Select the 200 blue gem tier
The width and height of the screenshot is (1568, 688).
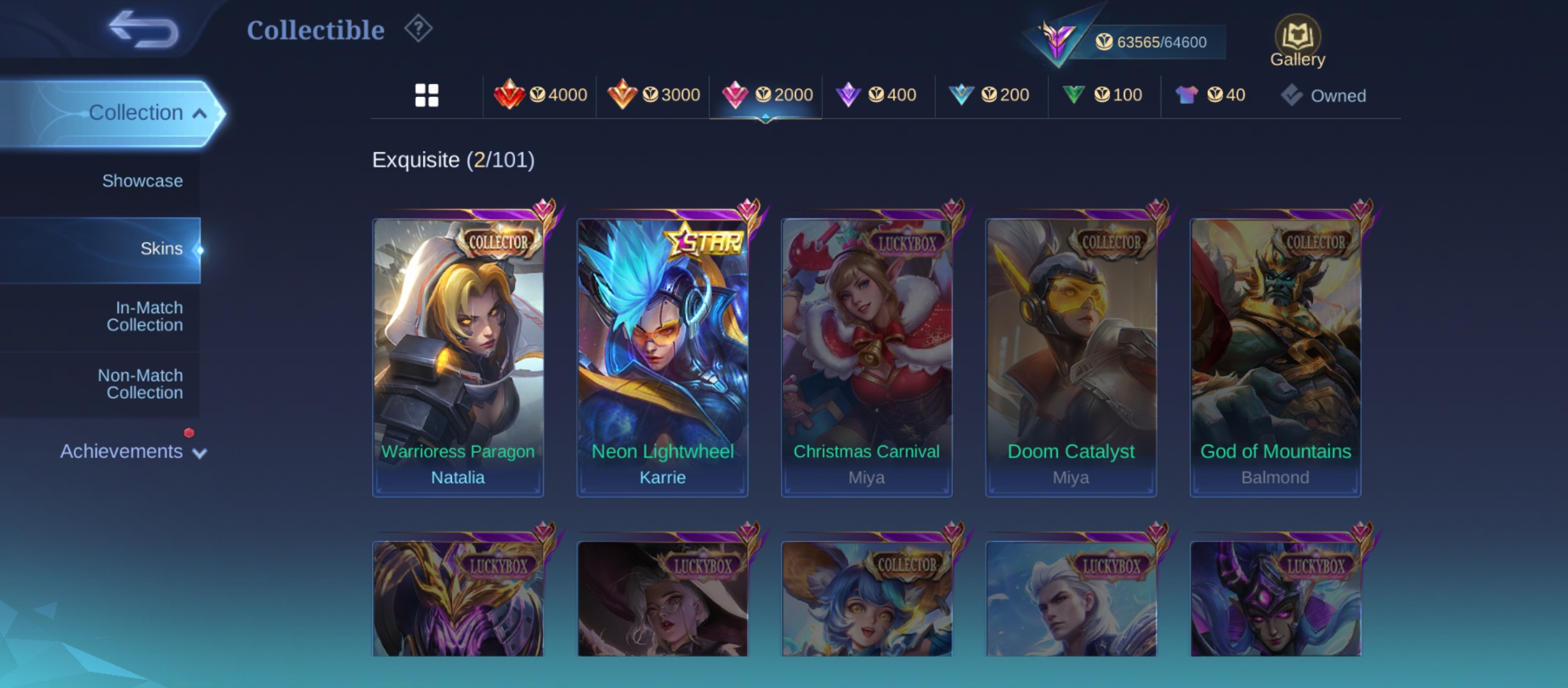(x=989, y=95)
